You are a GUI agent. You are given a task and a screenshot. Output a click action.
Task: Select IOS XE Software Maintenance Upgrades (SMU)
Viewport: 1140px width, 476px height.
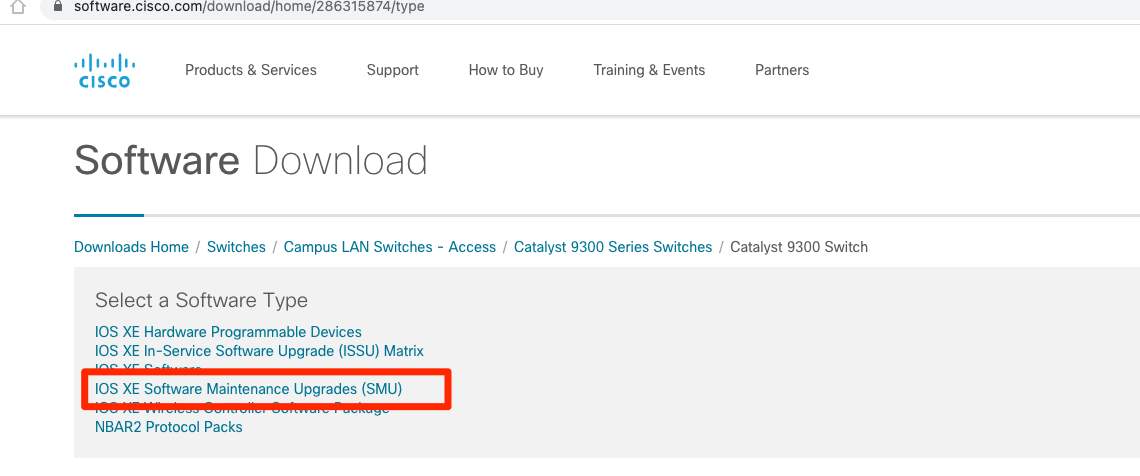tap(248, 389)
